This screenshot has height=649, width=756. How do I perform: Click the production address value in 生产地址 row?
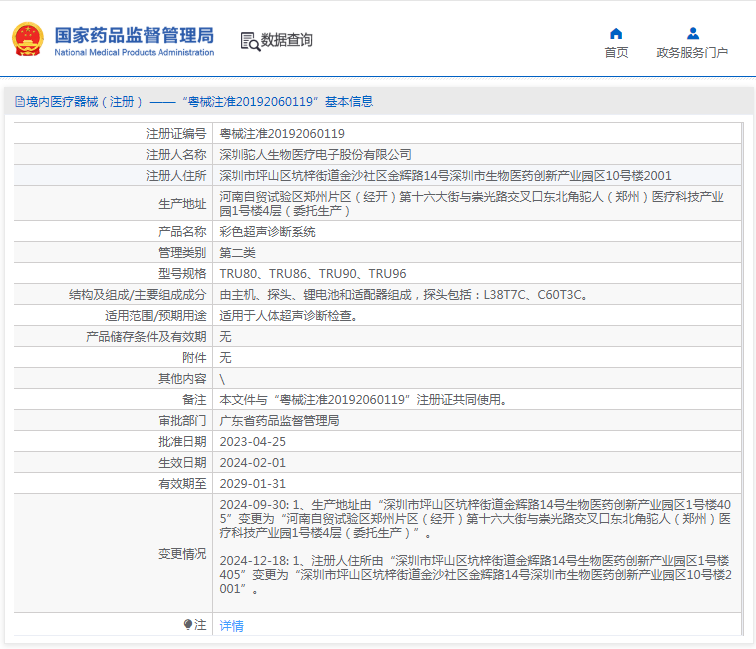tap(472, 203)
